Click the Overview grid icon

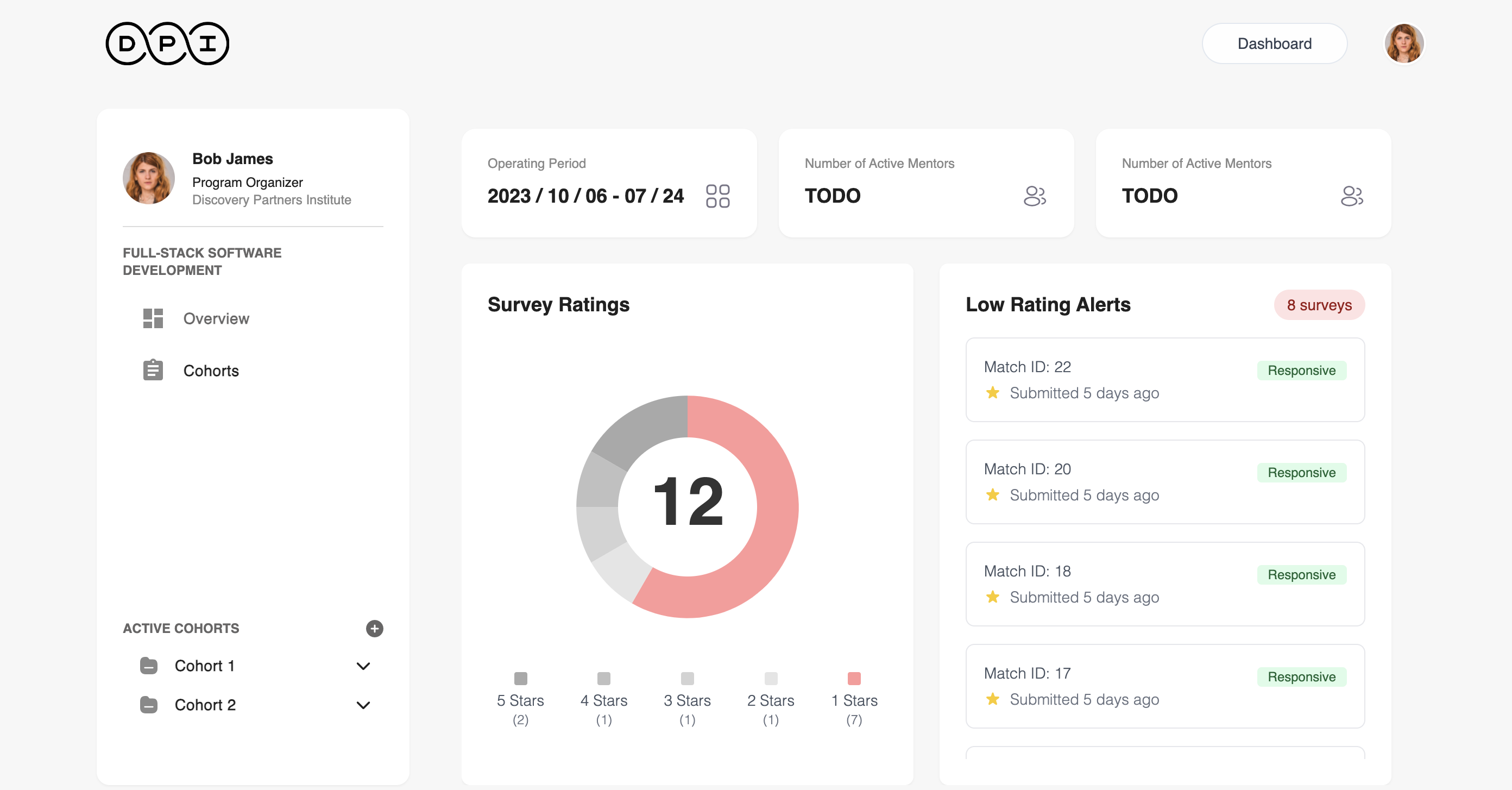point(153,318)
